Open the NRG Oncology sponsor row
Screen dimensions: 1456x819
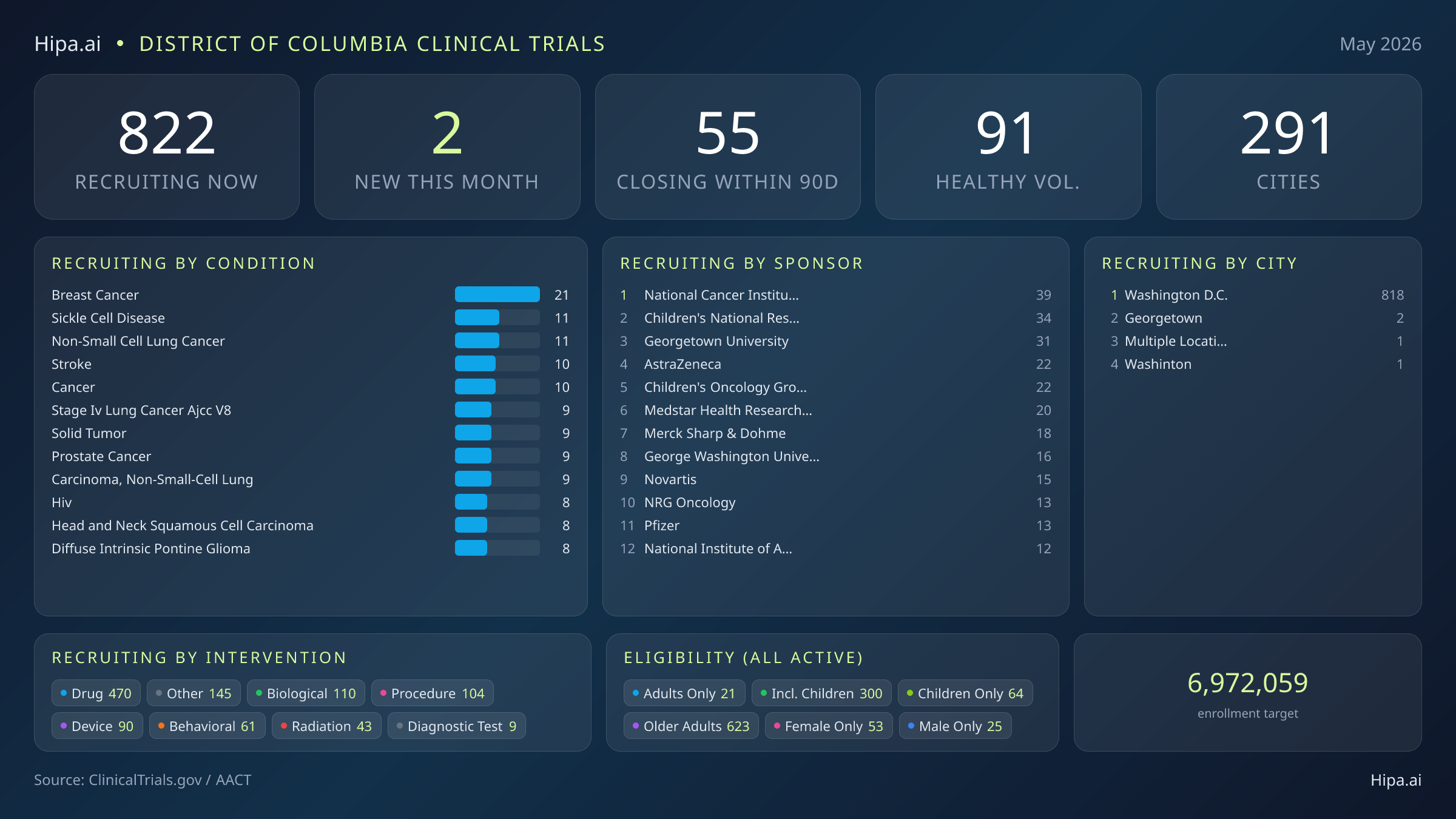pos(835,502)
